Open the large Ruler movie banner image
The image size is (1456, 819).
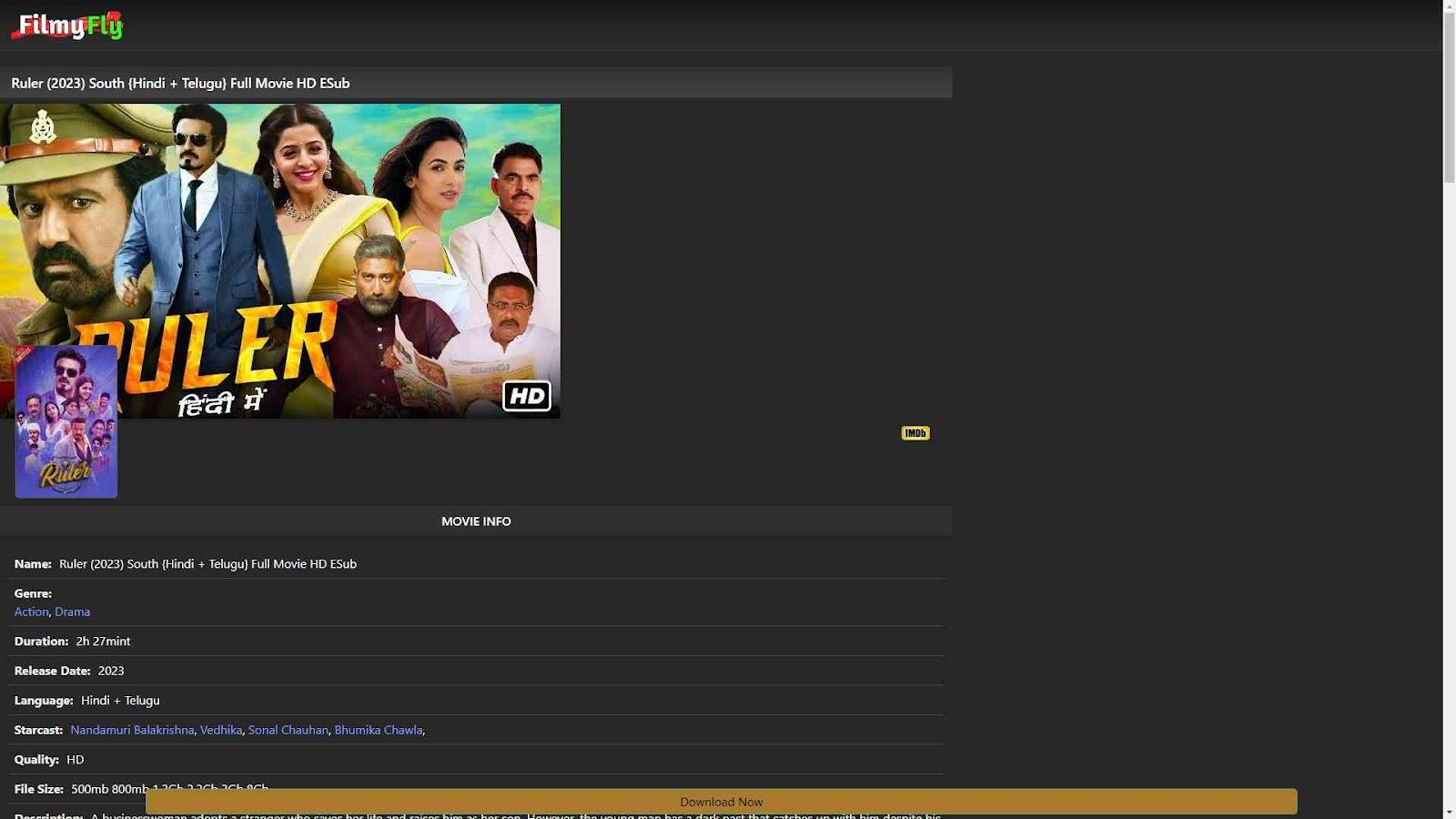pyautogui.click(x=280, y=261)
